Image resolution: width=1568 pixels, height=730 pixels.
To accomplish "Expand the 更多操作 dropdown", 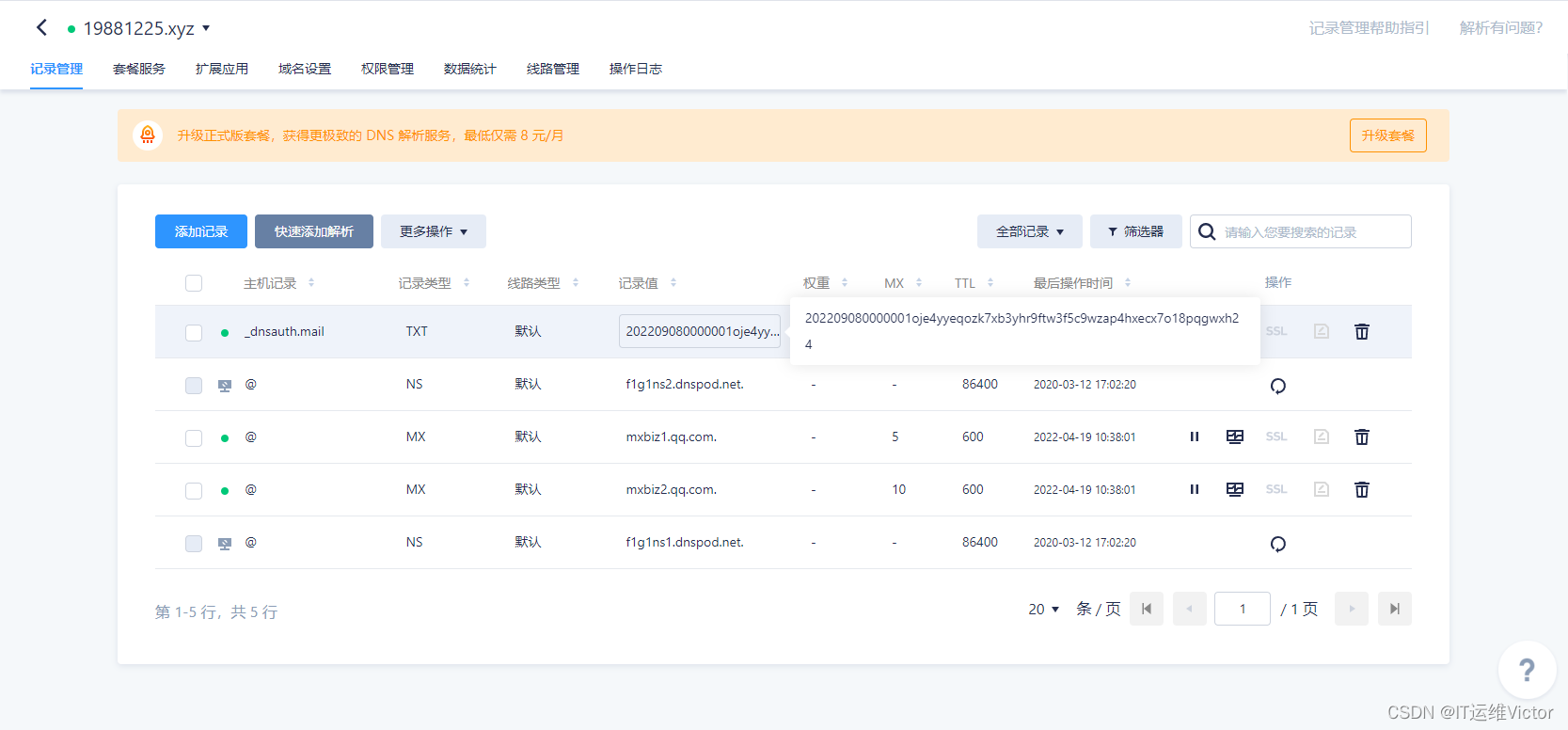I will pyautogui.click(x=434, y=231).
